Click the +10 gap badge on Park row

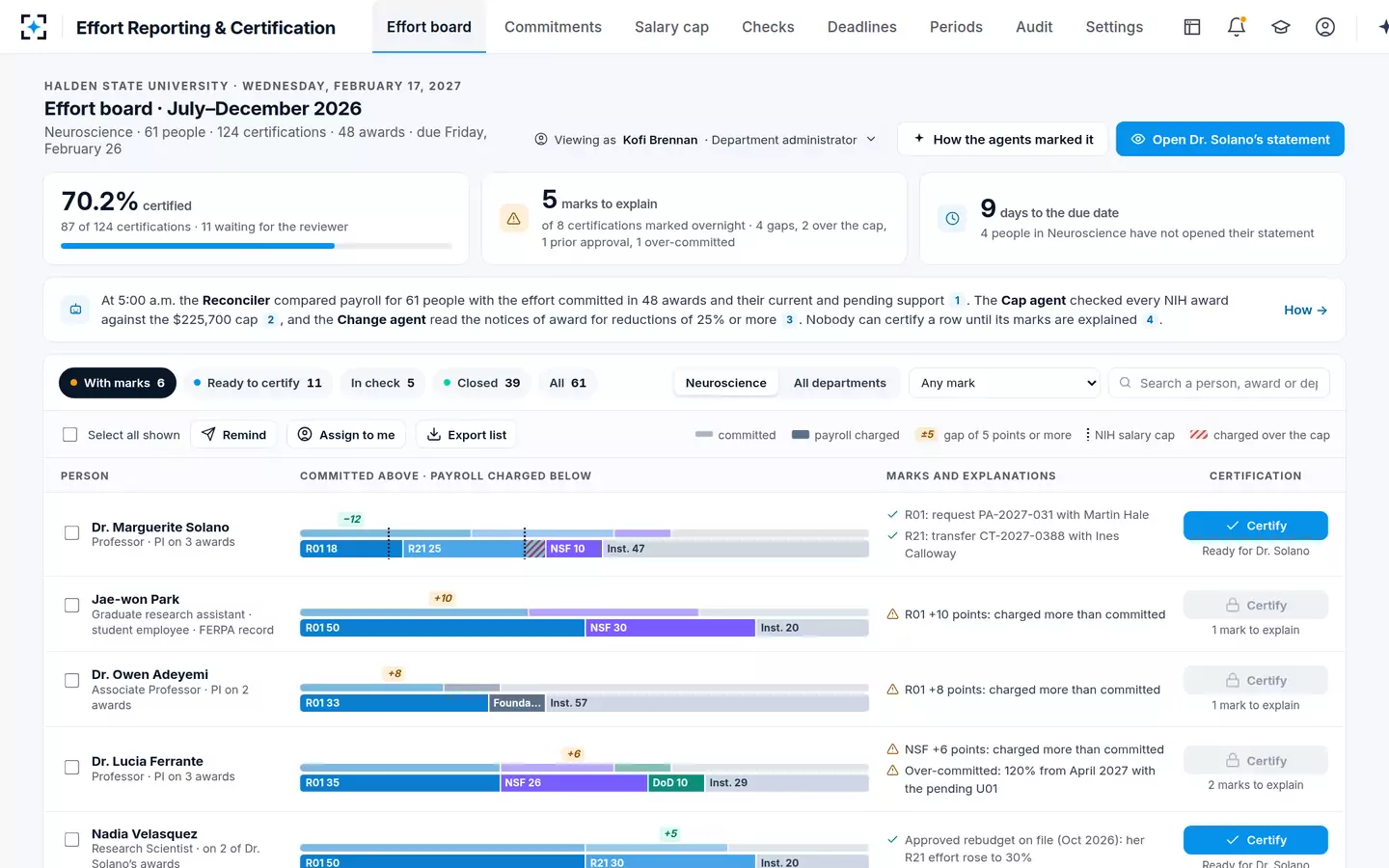(443, 598)
